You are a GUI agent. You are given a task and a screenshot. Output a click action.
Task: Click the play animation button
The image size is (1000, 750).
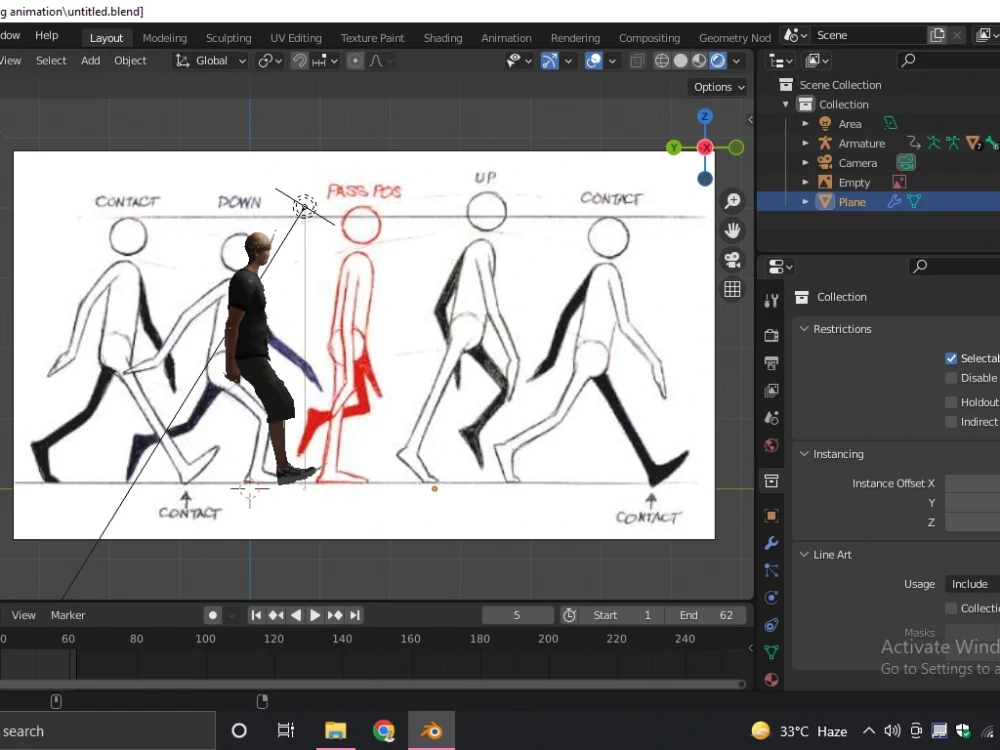(314, 615)
